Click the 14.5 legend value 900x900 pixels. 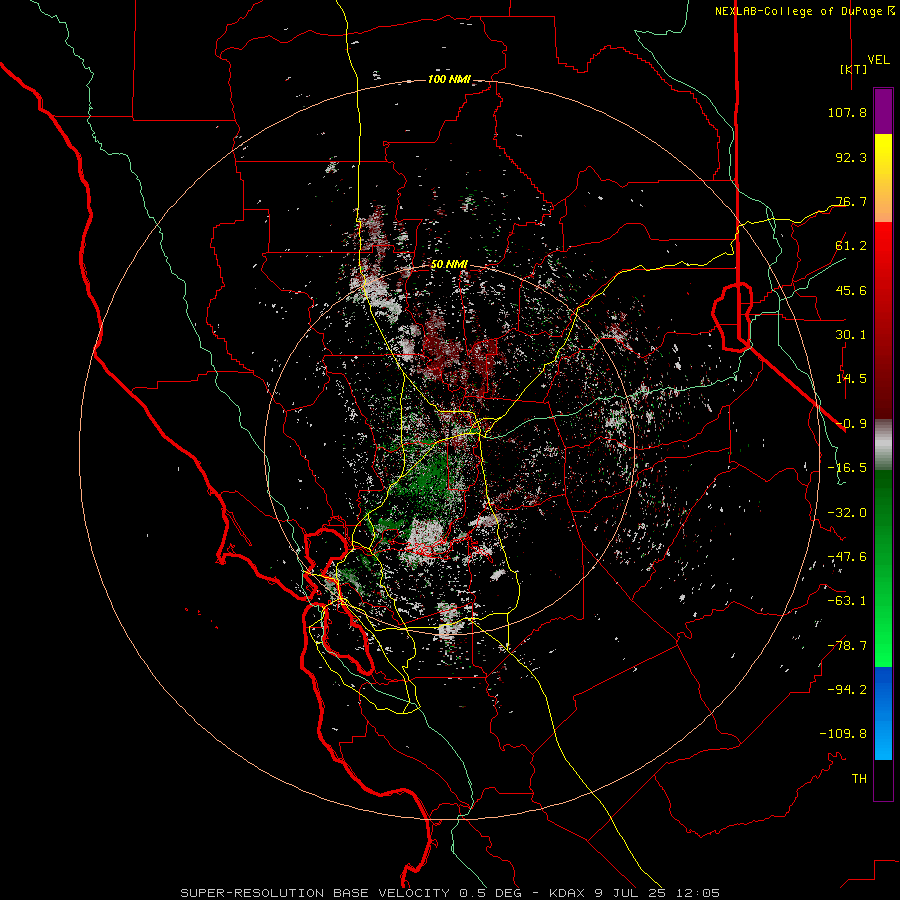851,379
